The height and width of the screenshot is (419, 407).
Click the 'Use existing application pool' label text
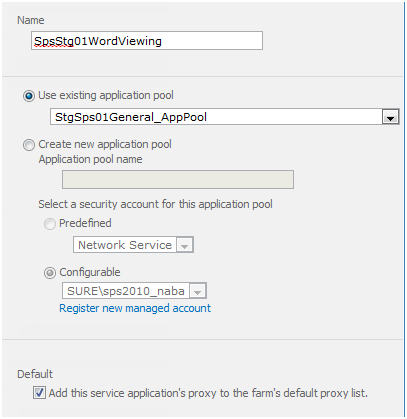[106, 95]
